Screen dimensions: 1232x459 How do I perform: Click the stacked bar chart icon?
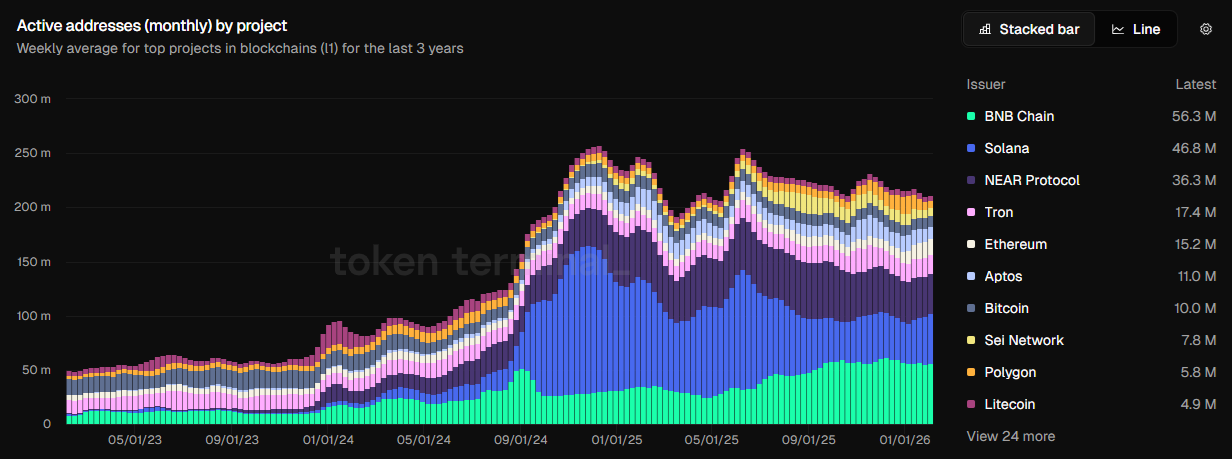coord(985,29)
